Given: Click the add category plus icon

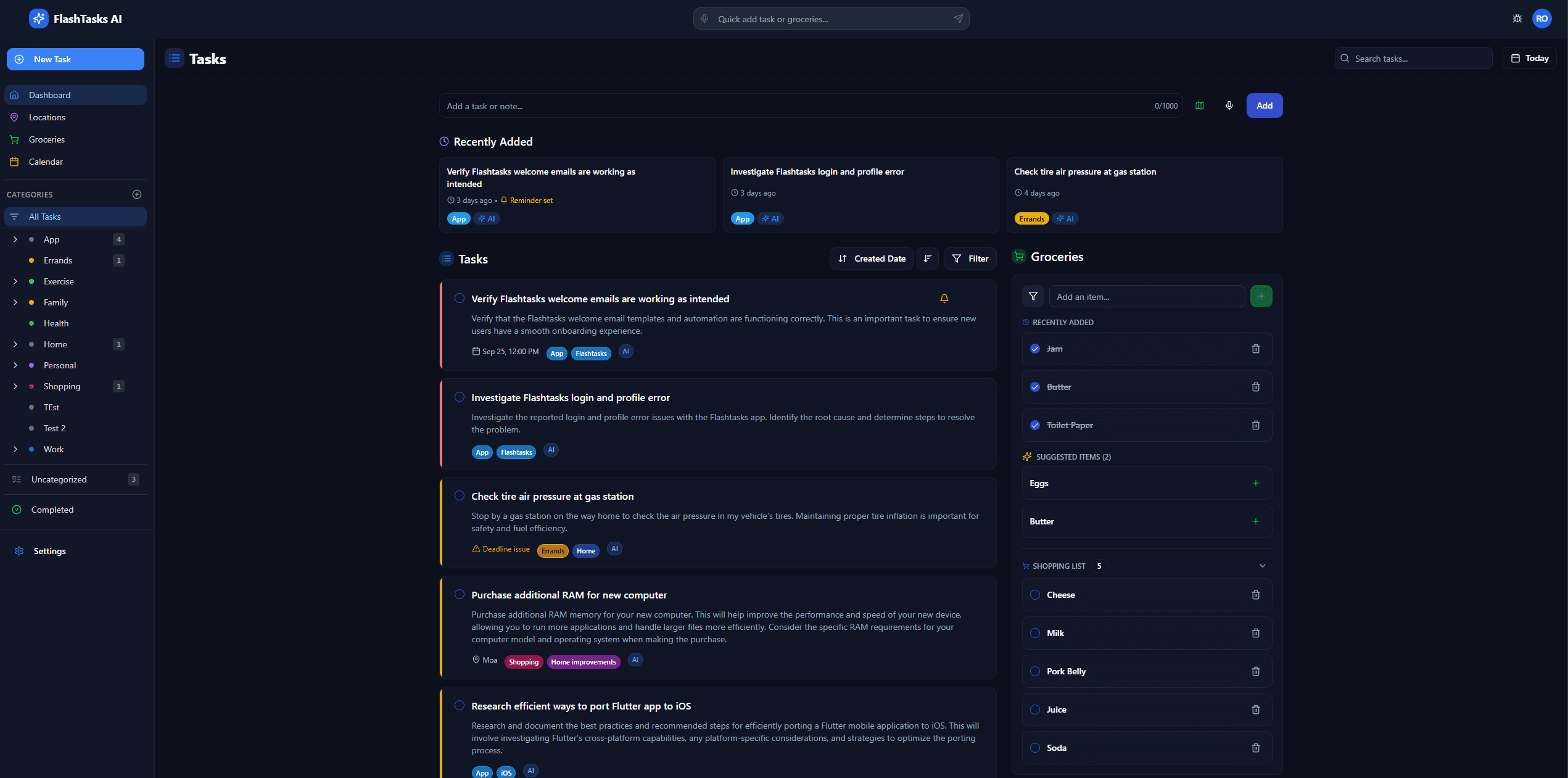Looking at the screenshot, I should 137,194.
